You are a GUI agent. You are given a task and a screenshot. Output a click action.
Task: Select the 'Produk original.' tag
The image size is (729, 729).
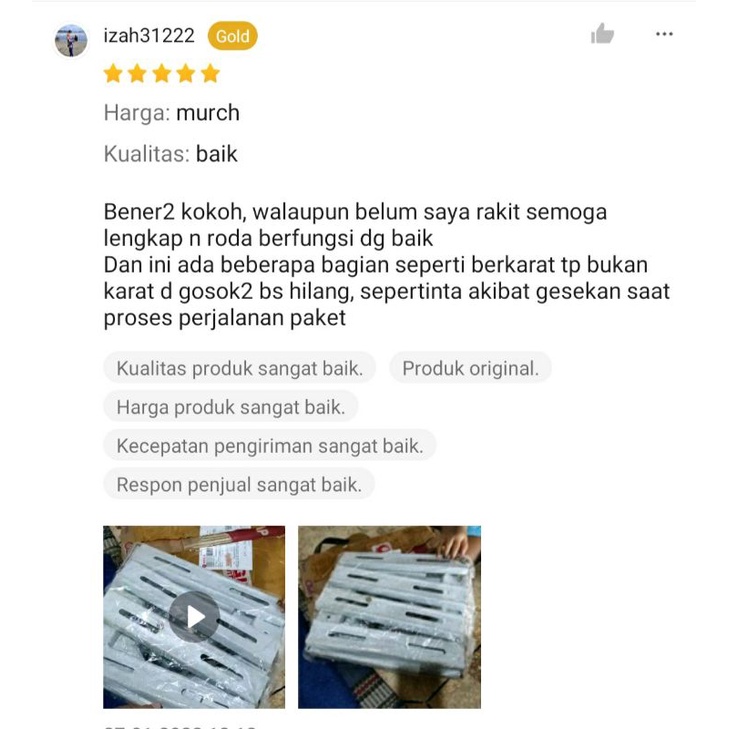pyautogui.click(x=471, y=368)
